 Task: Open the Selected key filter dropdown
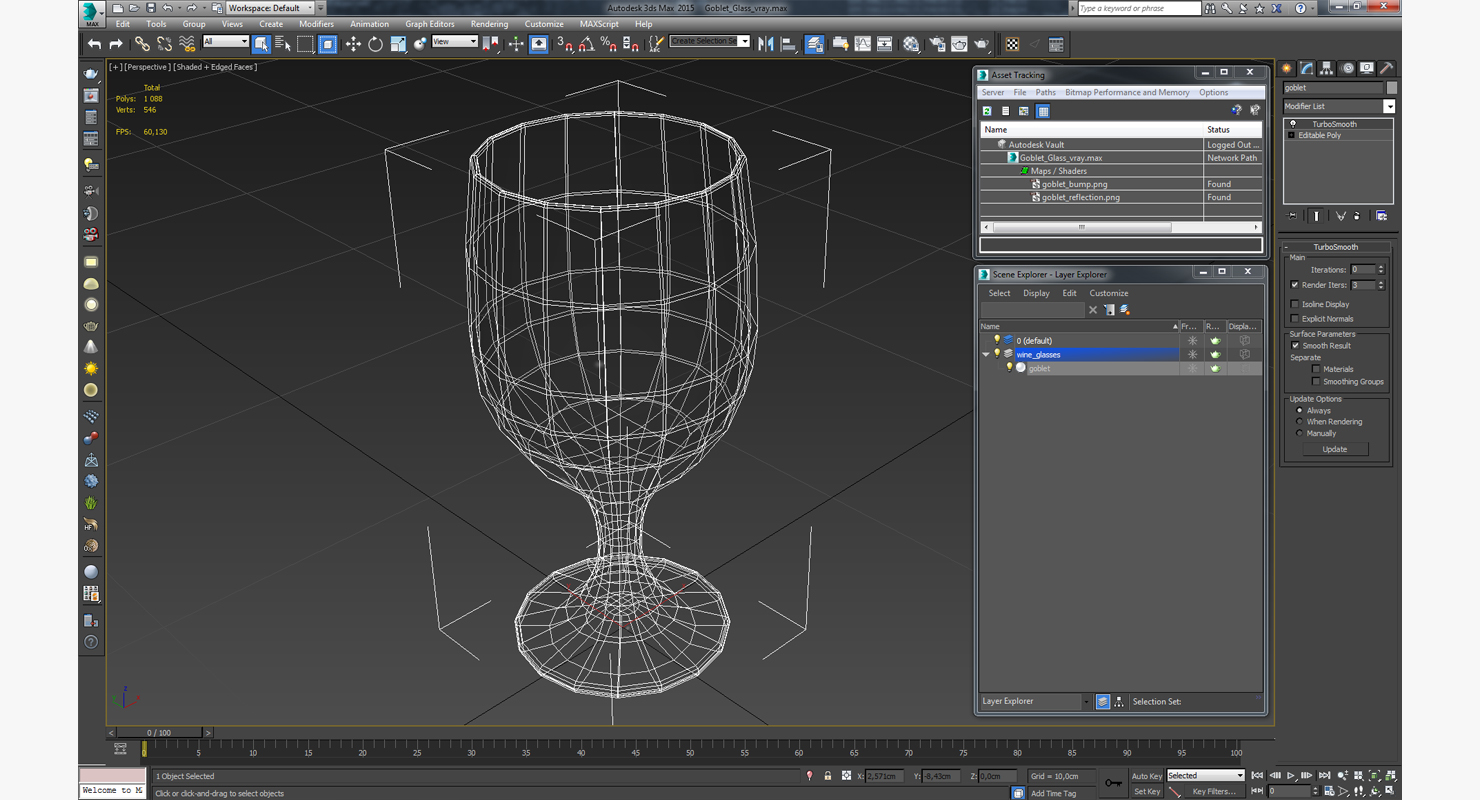pyautogui.click(x=1206, y=776)
